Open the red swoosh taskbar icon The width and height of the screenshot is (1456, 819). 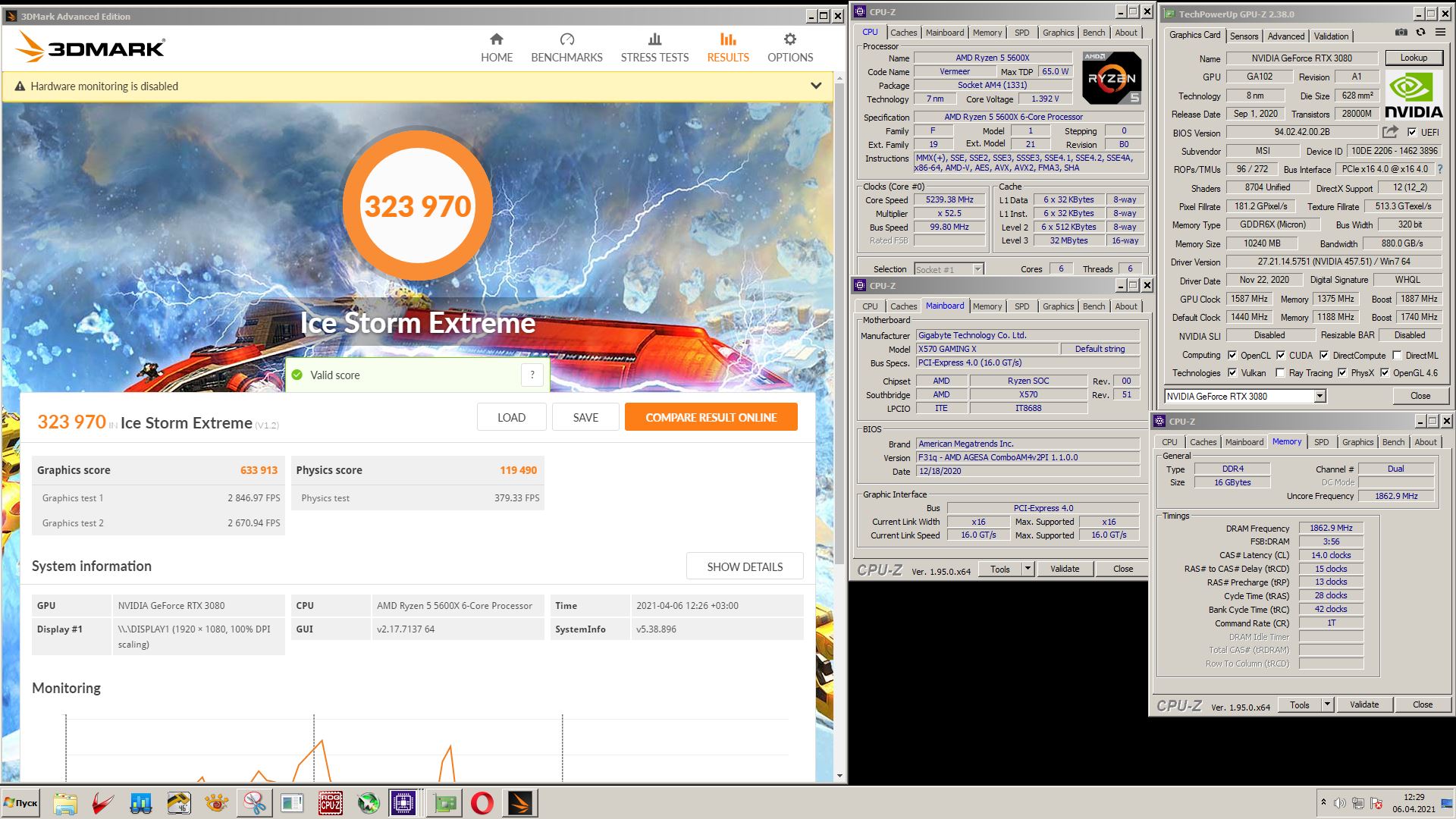103,803
